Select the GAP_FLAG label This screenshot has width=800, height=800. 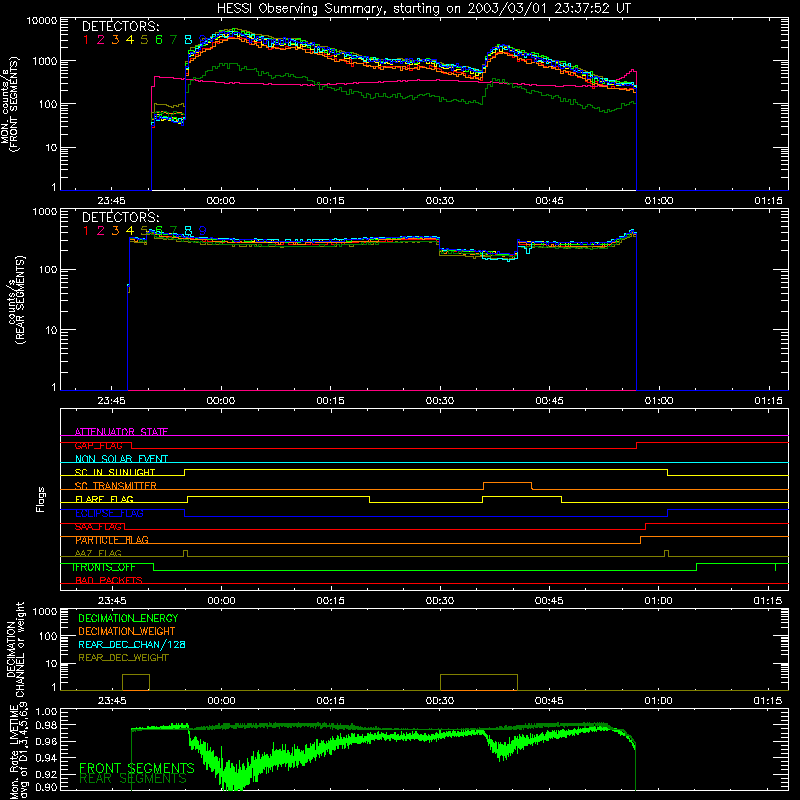click(98, 445)
